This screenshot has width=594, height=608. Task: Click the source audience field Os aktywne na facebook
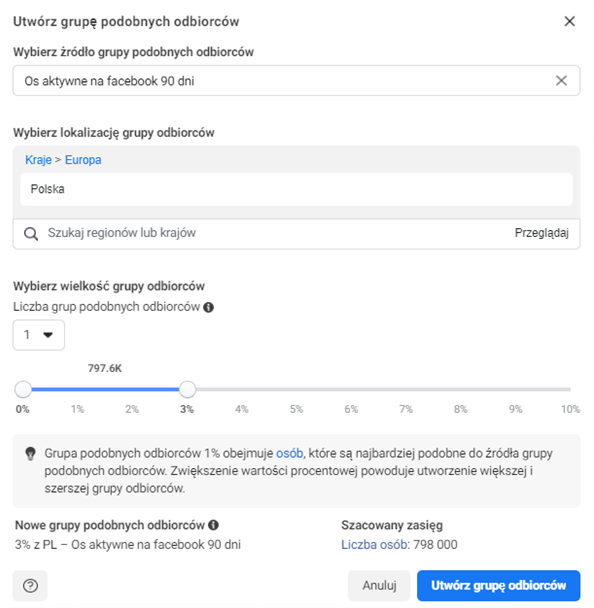click(x=296, y=81)
